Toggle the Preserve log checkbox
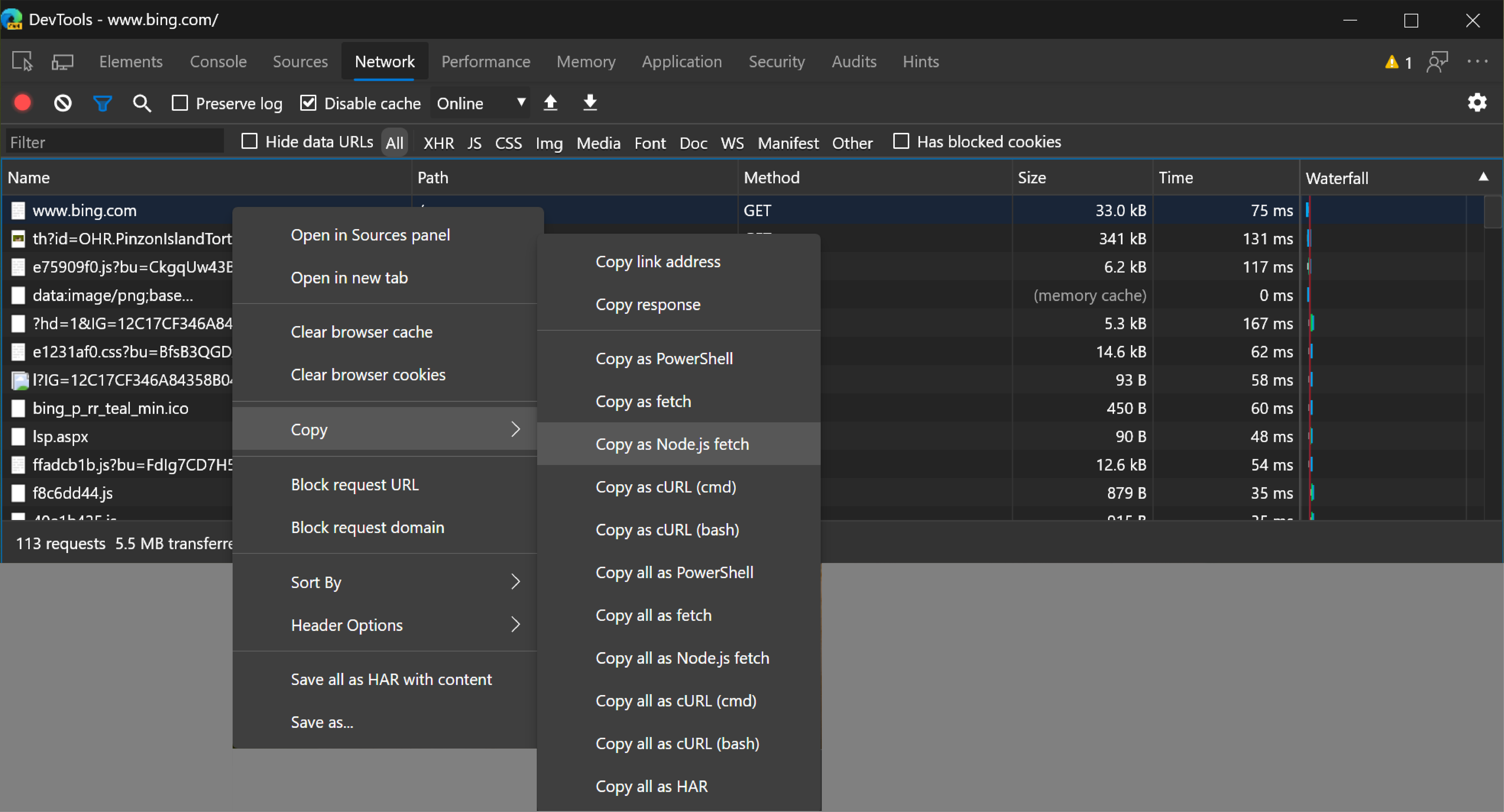The image size is (1504, 812). [x=180, y=103]
